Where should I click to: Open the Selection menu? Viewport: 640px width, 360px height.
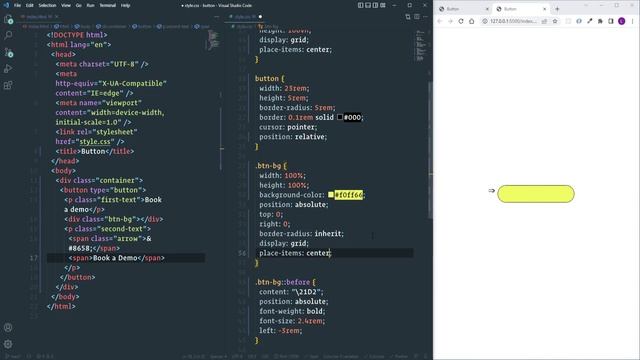(x=47, y=5)
